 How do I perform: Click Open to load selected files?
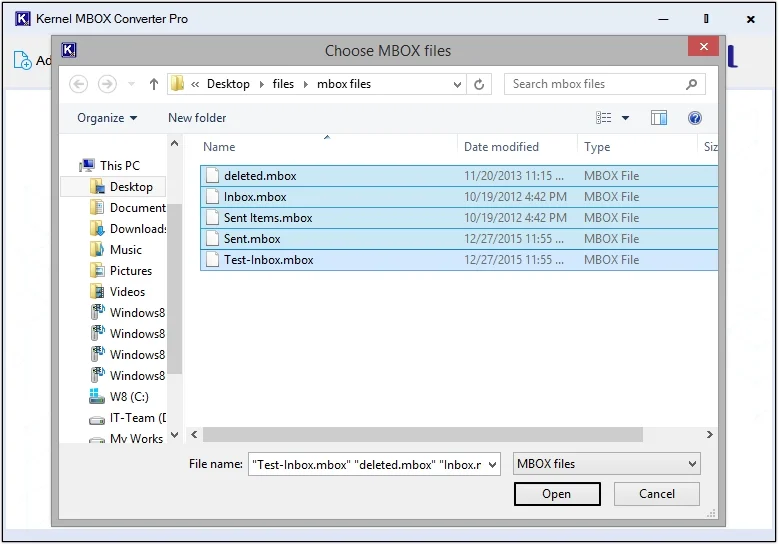tap(557, 494)
